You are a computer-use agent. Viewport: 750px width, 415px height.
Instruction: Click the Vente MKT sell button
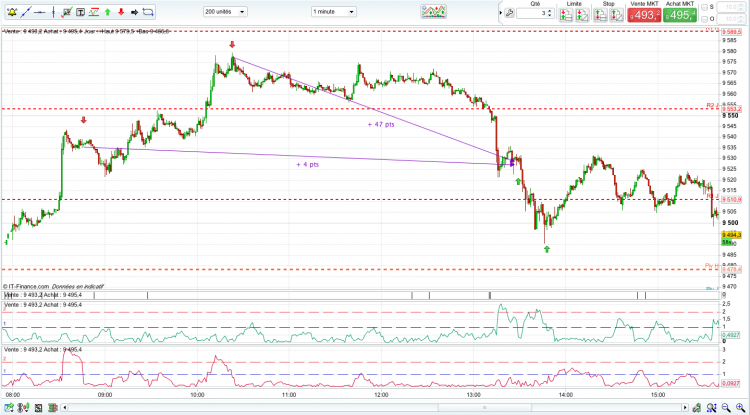point(644,15)
